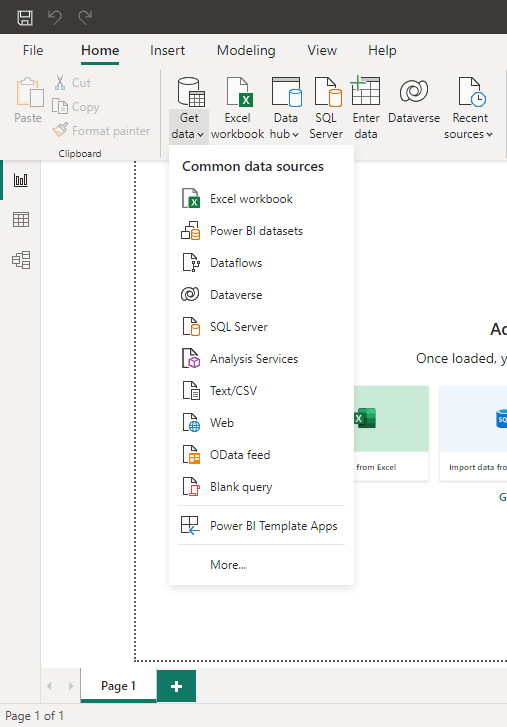Select Dataverse in the dropdown menu
This screenshot has width=507, height=727.
point(261,295)
